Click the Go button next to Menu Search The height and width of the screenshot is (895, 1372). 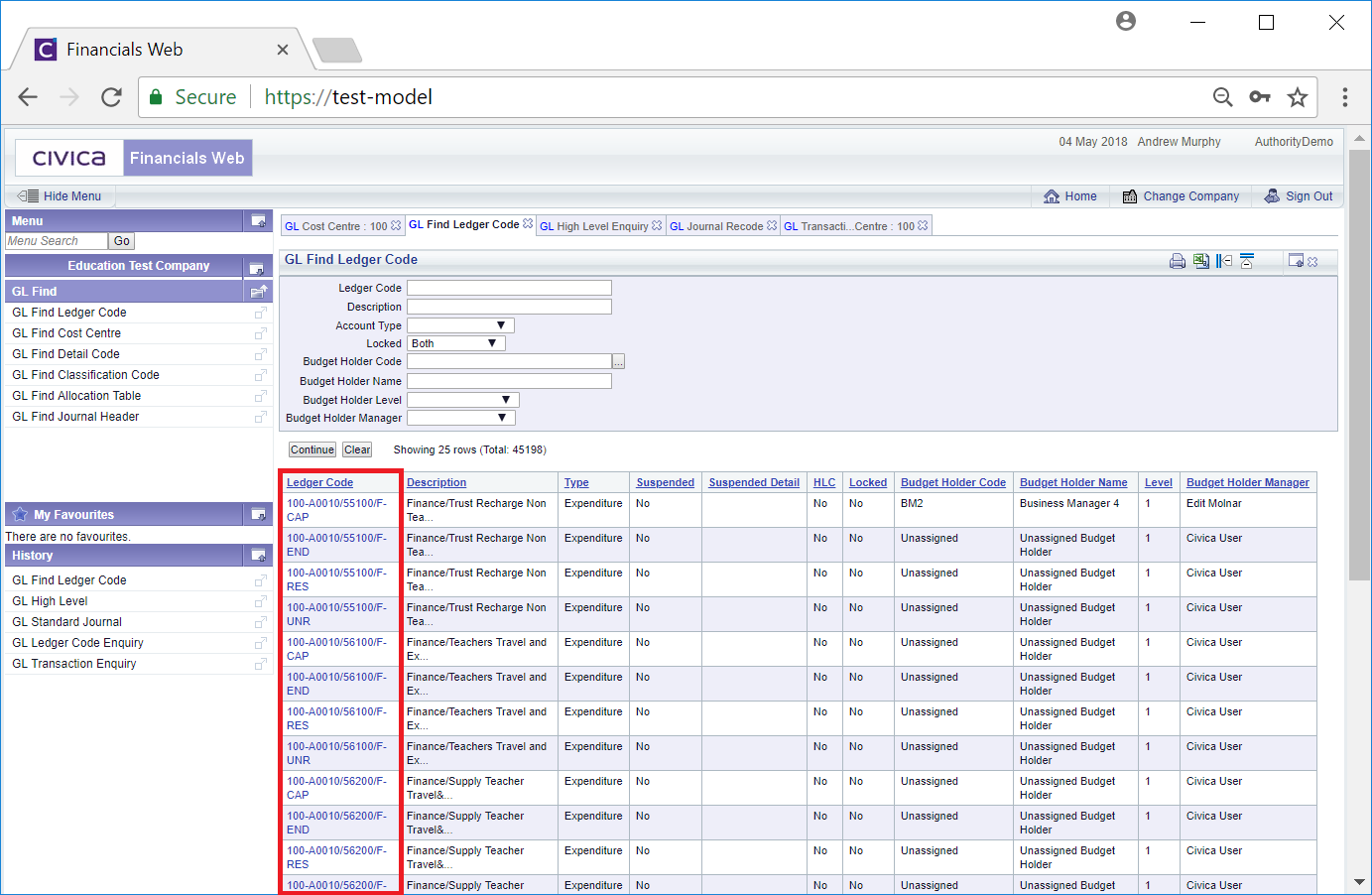(x=122, y=241)
